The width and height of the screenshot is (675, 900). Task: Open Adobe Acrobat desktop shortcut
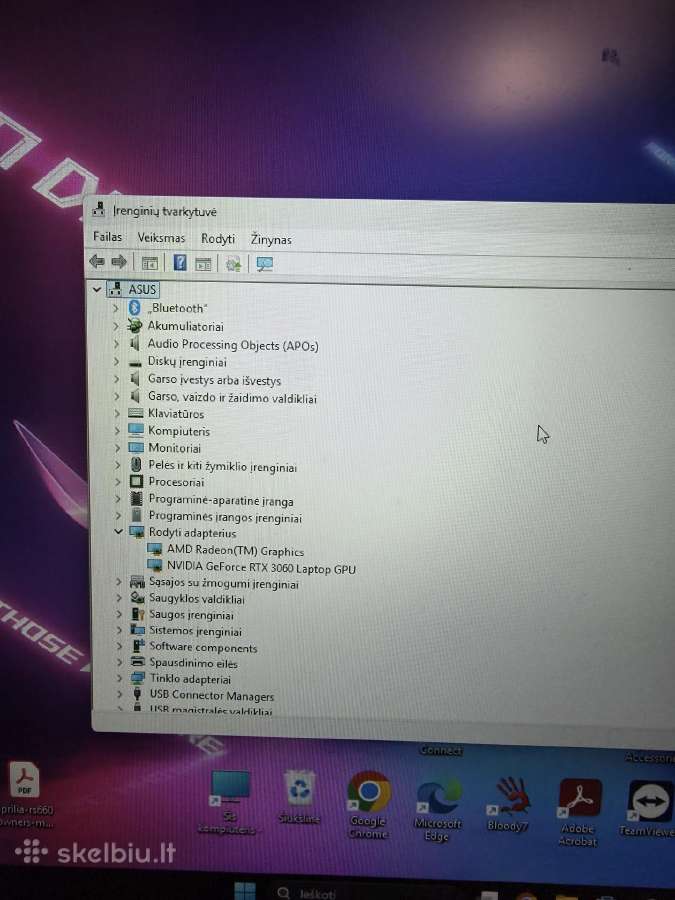579,812
